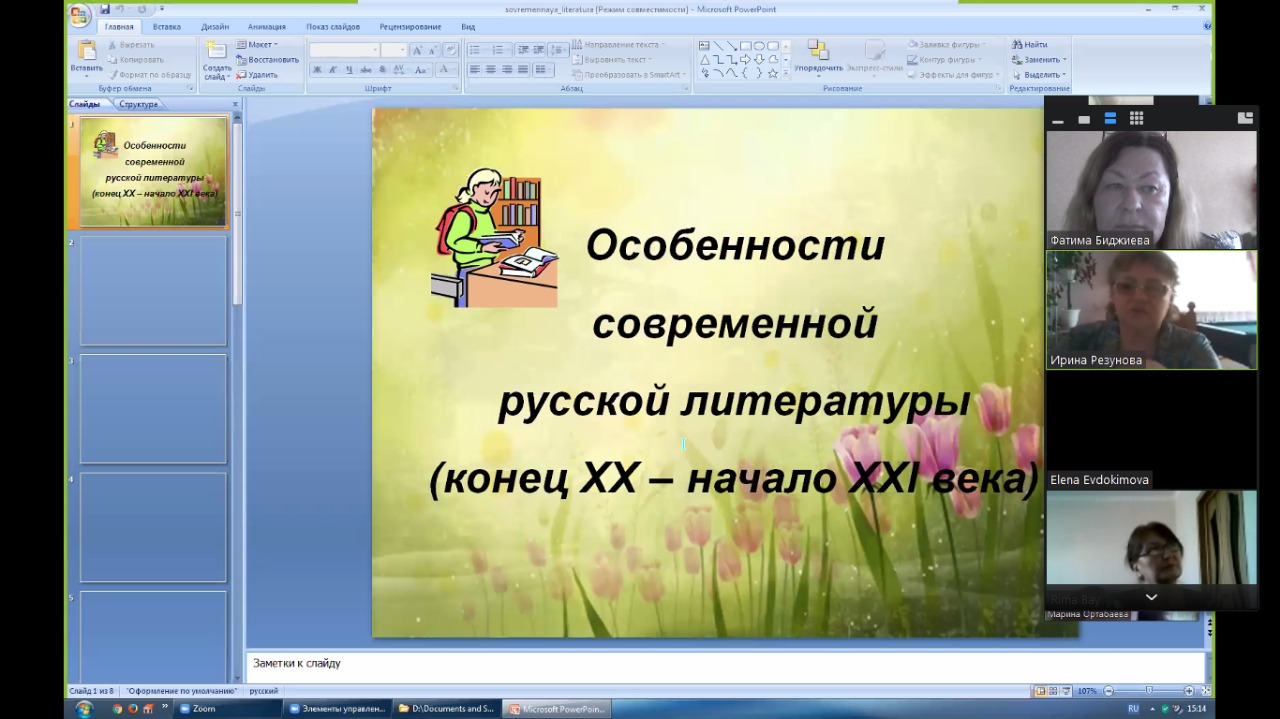
Task: Click the increase font size icon
Action: (417, 50)
